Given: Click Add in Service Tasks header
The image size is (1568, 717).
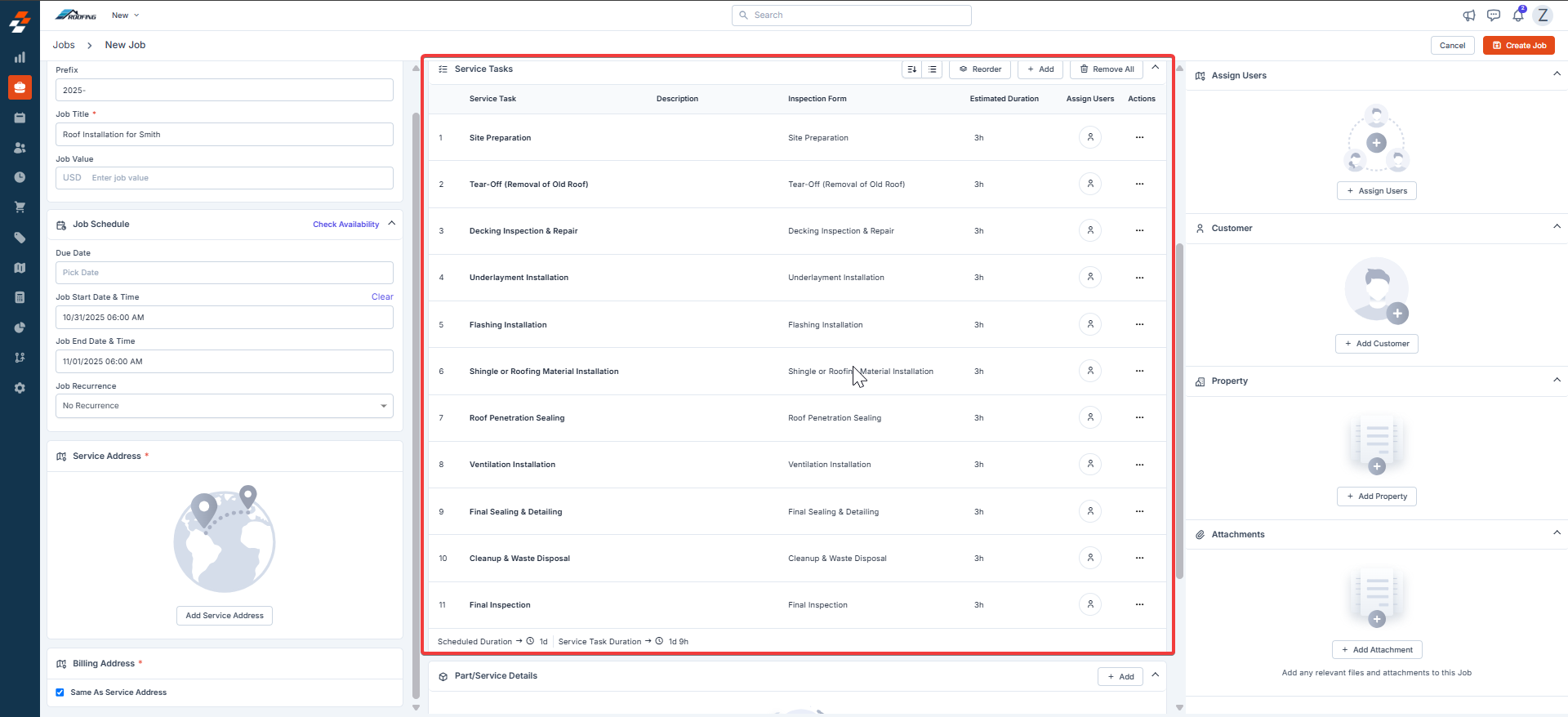Looking at the screenshot, I should [1040, 69].
